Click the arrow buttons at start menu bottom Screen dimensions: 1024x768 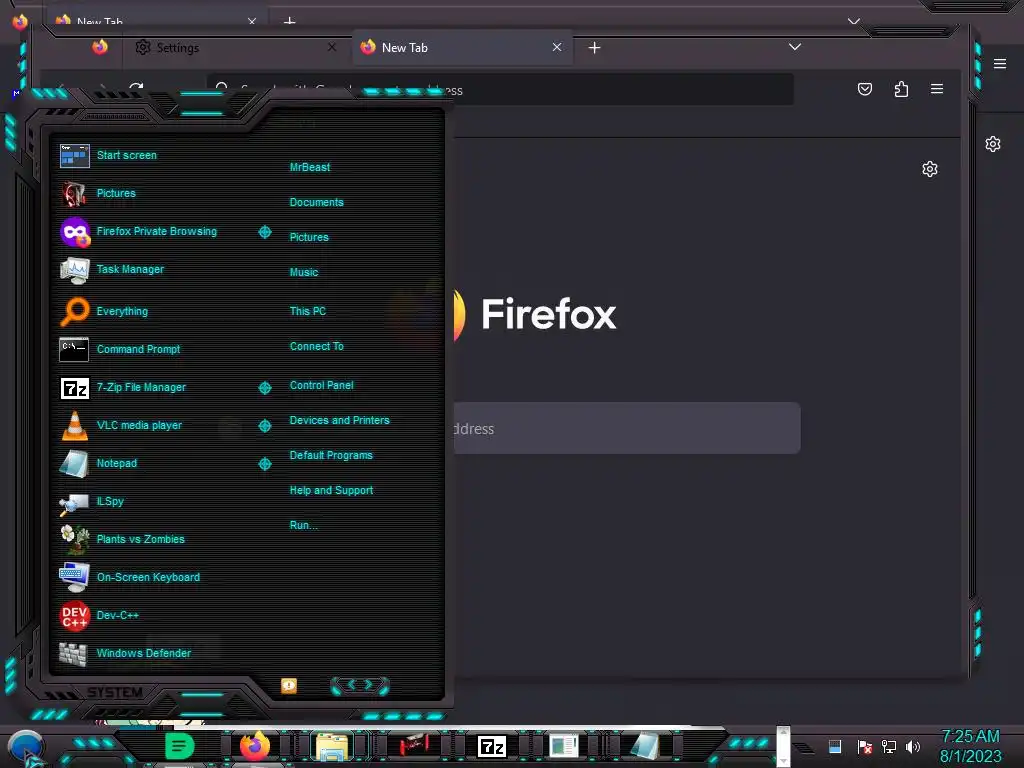pos(360,685)
